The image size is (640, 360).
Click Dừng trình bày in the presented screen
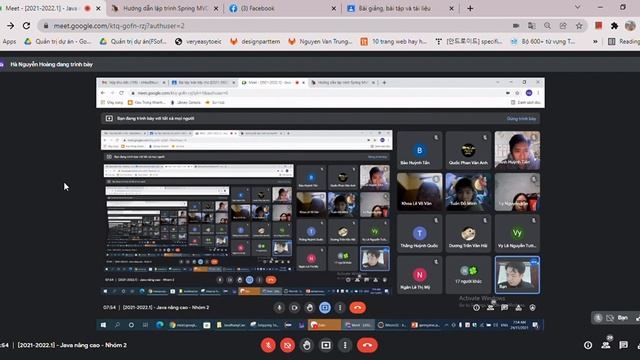[521, 119]
